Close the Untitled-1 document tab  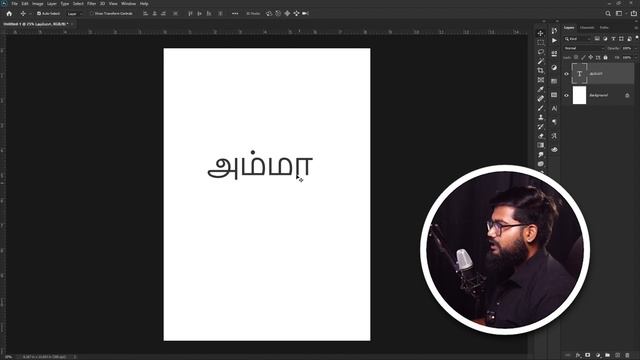[72, 24]
